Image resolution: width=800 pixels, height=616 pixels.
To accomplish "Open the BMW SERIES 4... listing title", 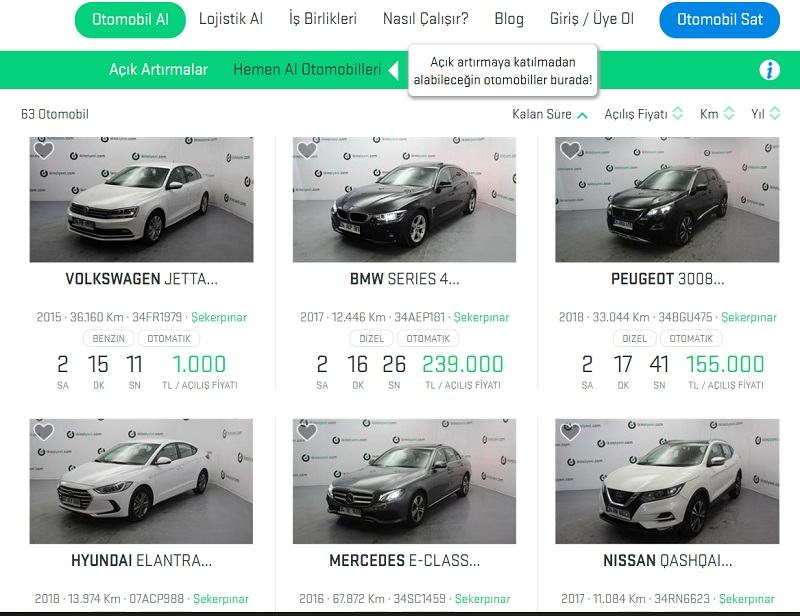I will [x=405, y=279].
